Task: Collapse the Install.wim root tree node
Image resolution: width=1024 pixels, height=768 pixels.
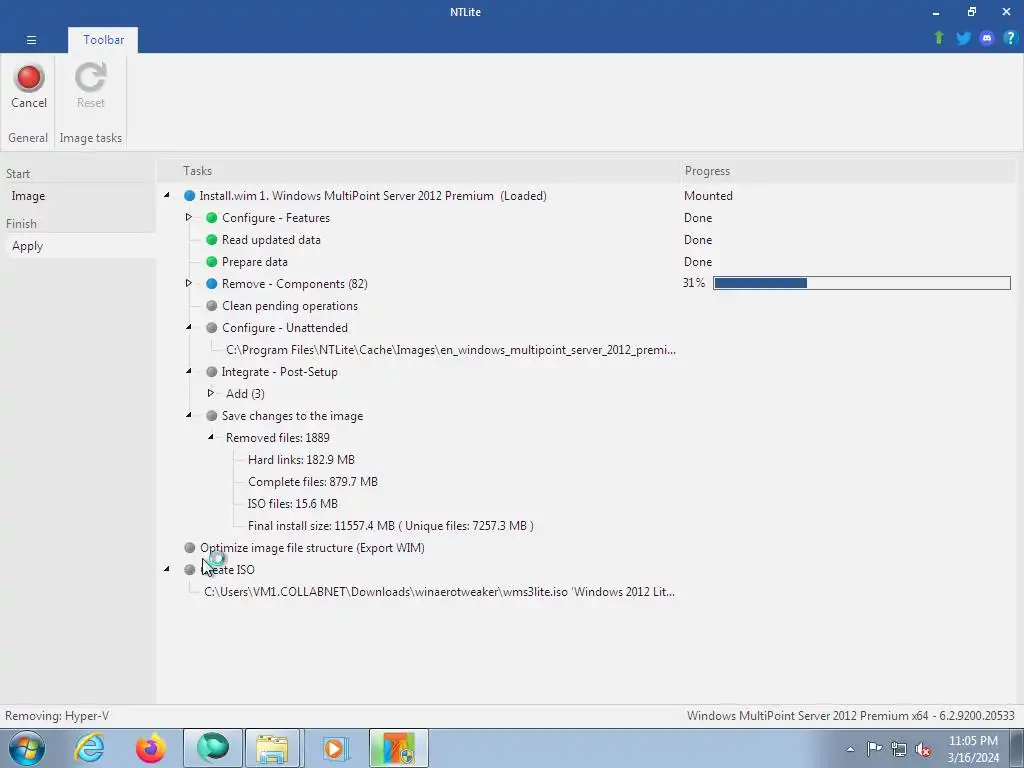Action: coord(167,195)
